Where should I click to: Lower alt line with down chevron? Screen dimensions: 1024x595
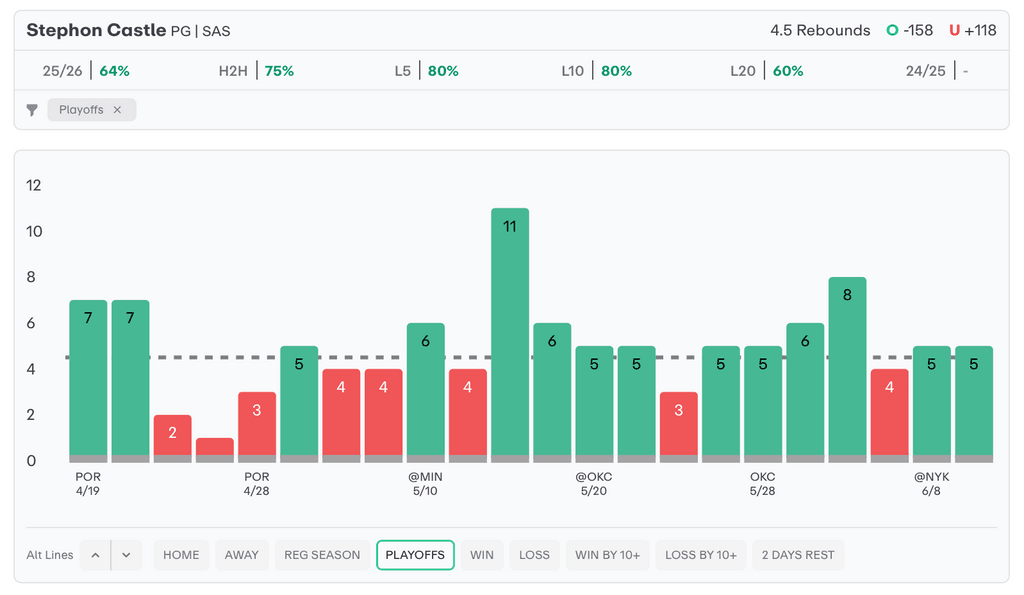pyautogui.click(x=127, y=555)
